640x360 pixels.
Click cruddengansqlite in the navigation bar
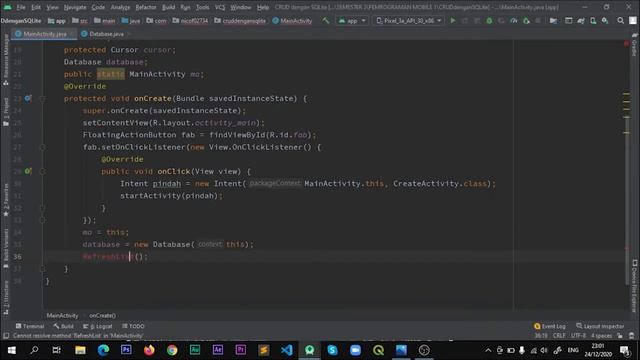(240, 20)
